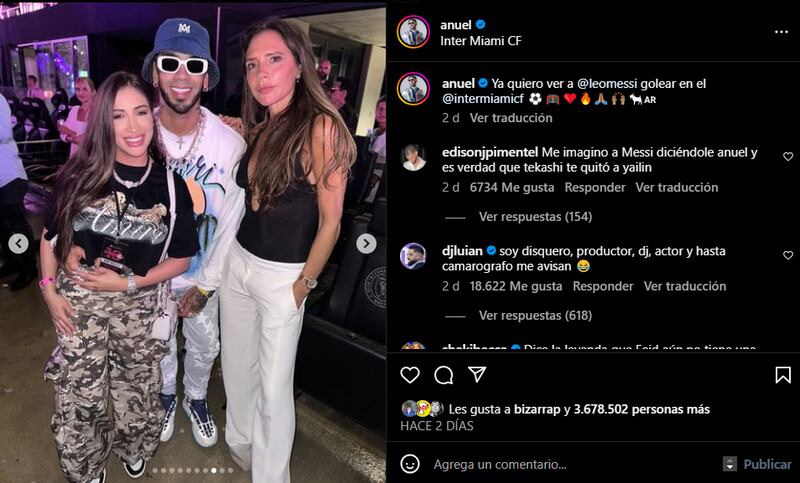Reply to djluian's comment with Responder
800x483 pixels.
[603, 286]
